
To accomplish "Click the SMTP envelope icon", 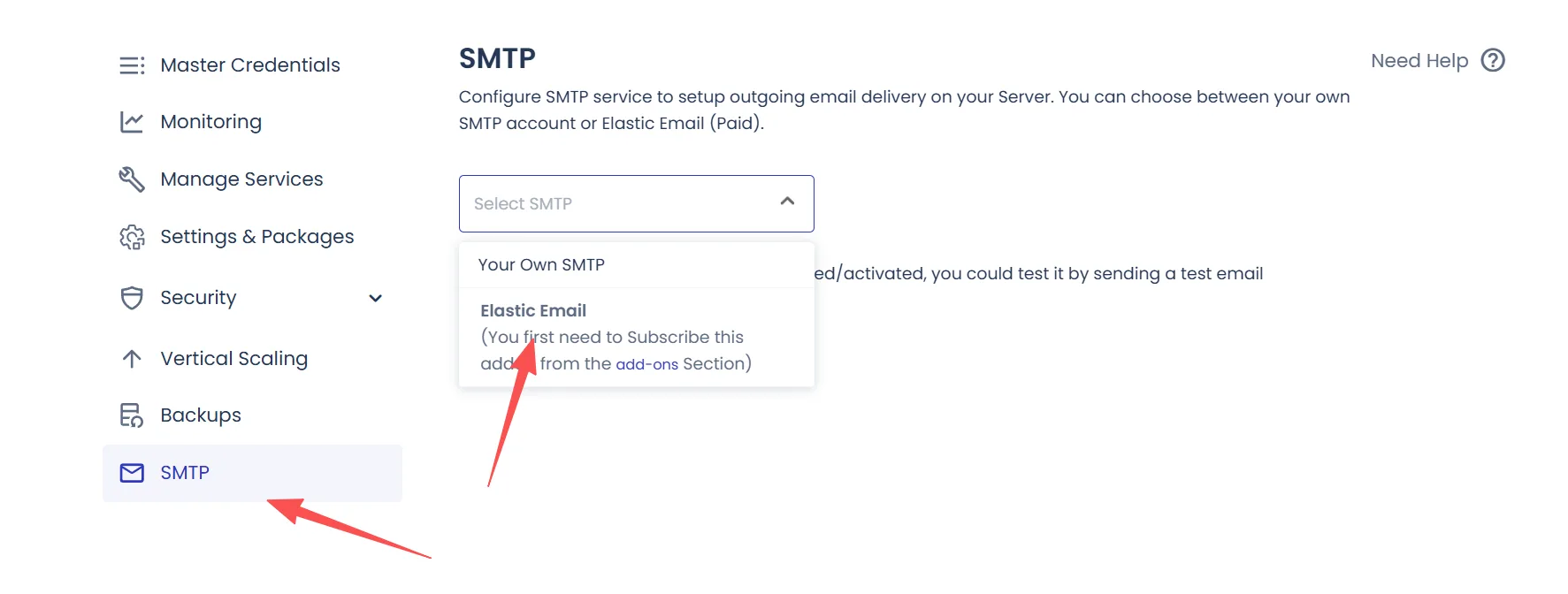I will (132, 473).
